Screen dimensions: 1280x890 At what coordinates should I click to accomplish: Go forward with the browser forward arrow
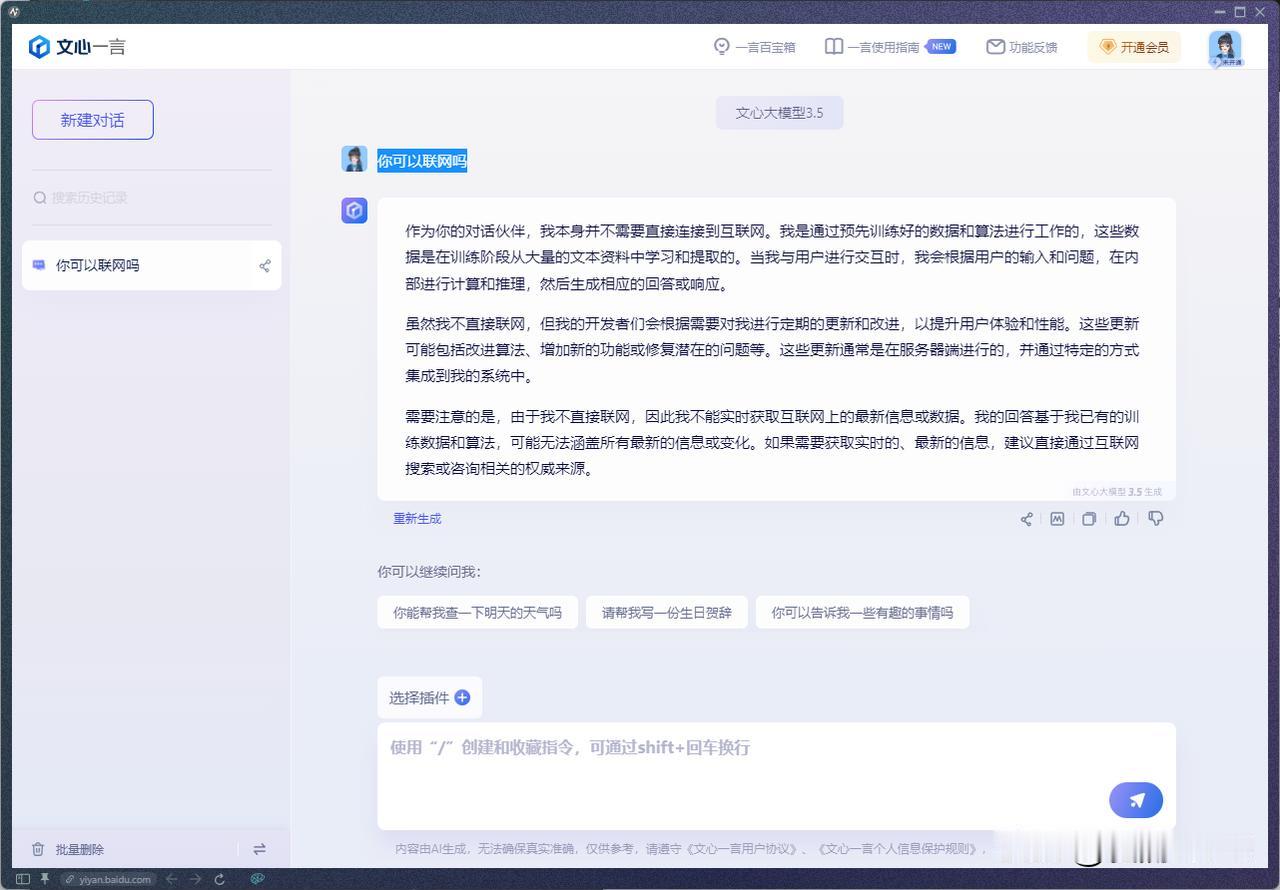(x=195, y=879)
